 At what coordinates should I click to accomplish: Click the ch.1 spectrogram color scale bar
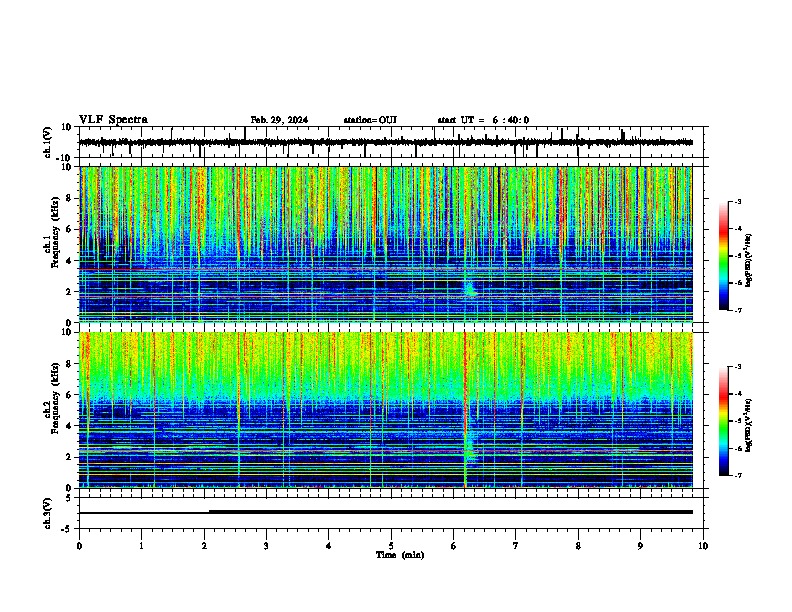pos(724,256)
